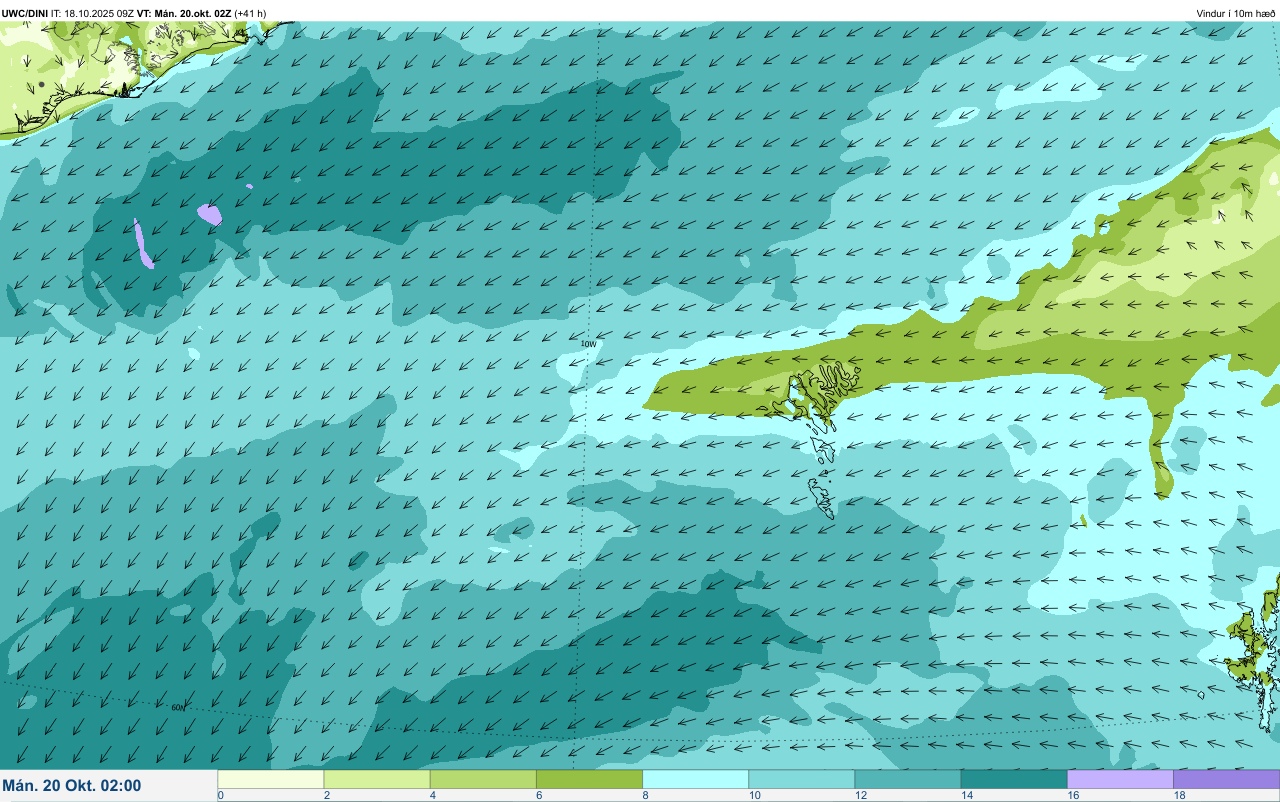The image size is (1280, 802).
Task: Click the pale cyan 8–10 legend swatch
Action: tap(695, 779)
